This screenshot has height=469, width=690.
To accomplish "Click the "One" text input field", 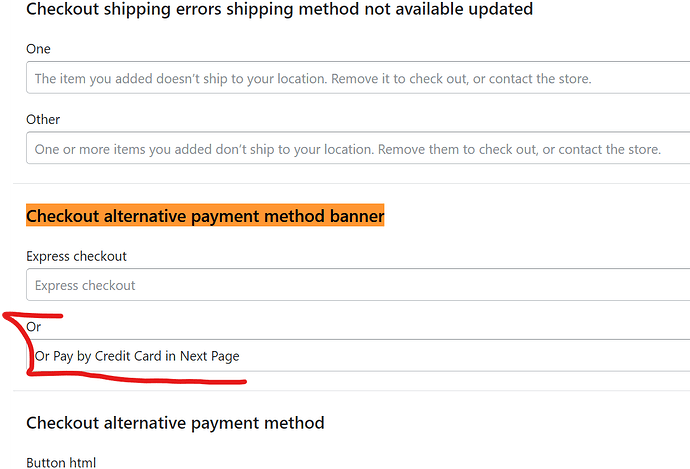I will (358, 78).
